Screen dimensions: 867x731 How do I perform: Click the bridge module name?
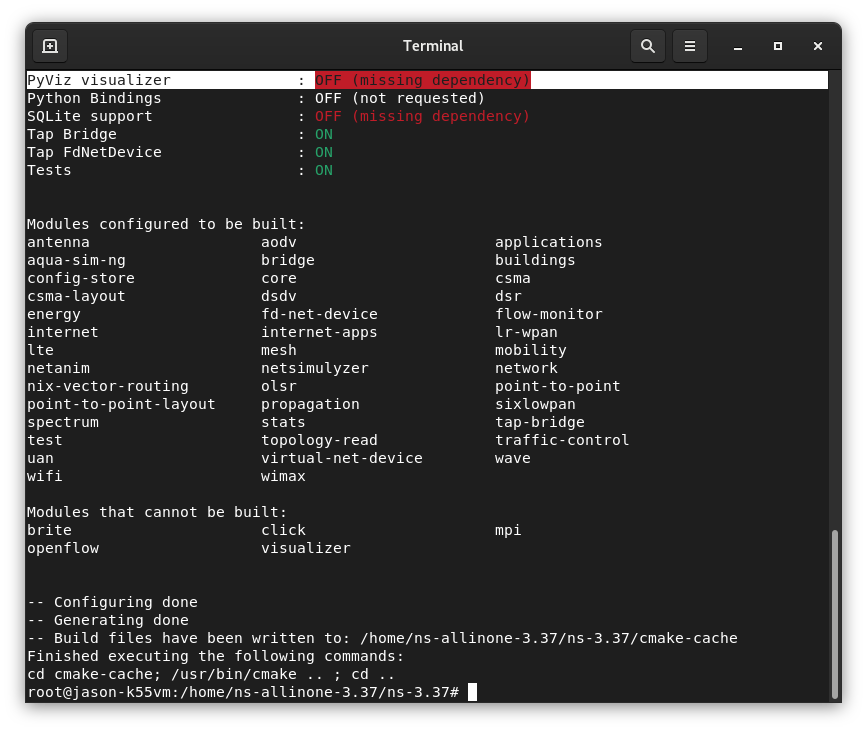point(288,260)
